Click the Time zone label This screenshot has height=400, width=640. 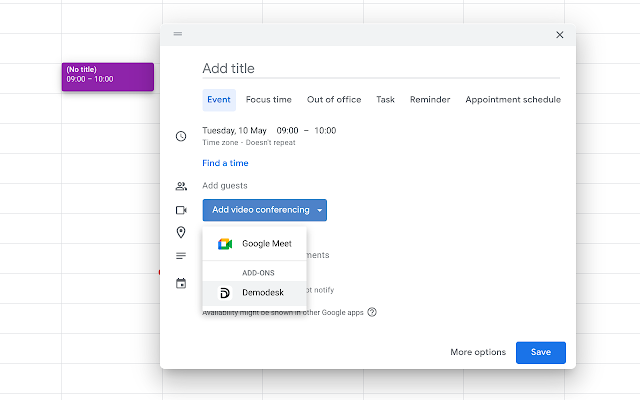[220, 142]
